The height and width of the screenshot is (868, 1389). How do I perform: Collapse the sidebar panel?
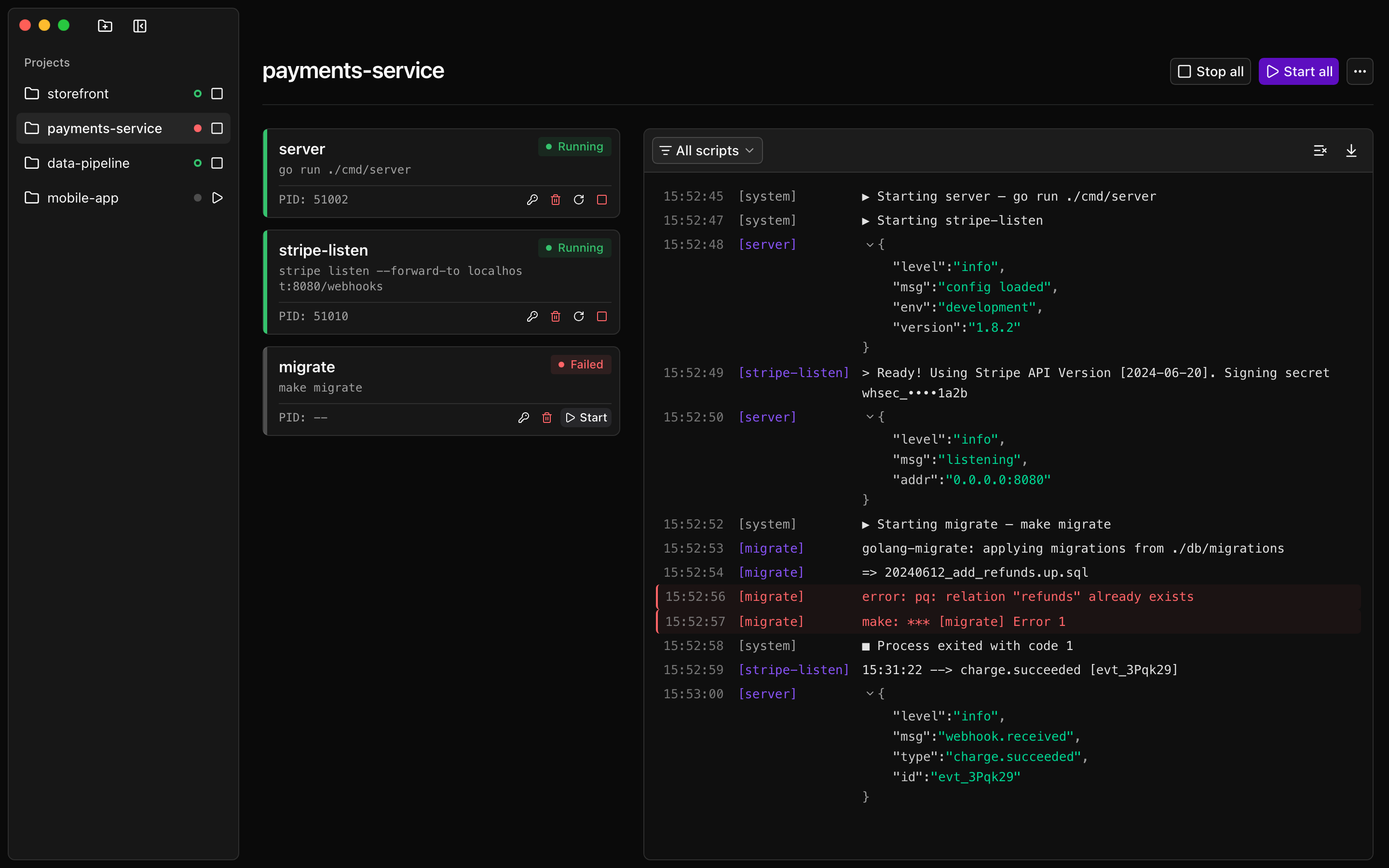pos(139,26)
